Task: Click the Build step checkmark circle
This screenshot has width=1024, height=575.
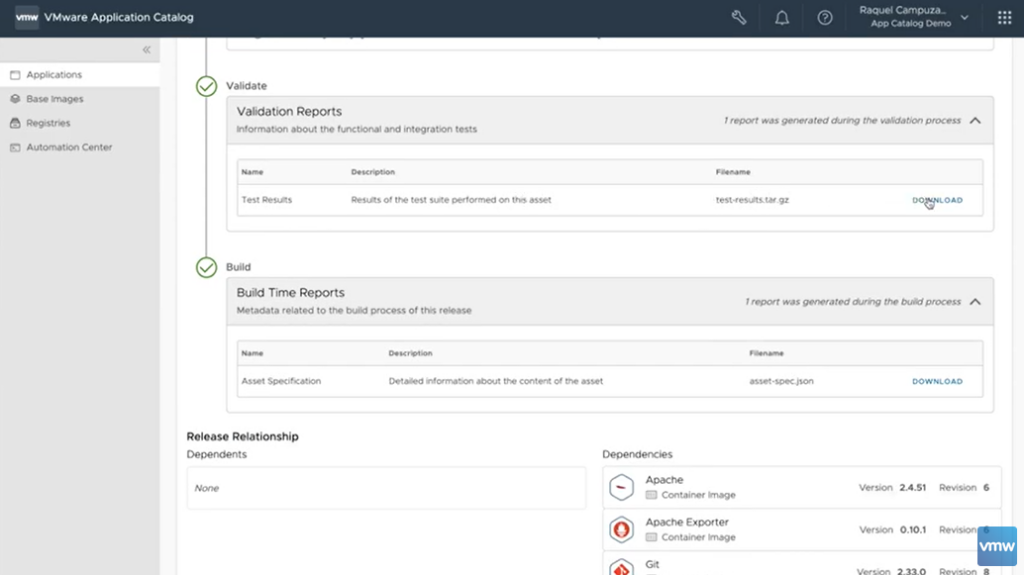Action: point(206,267)
